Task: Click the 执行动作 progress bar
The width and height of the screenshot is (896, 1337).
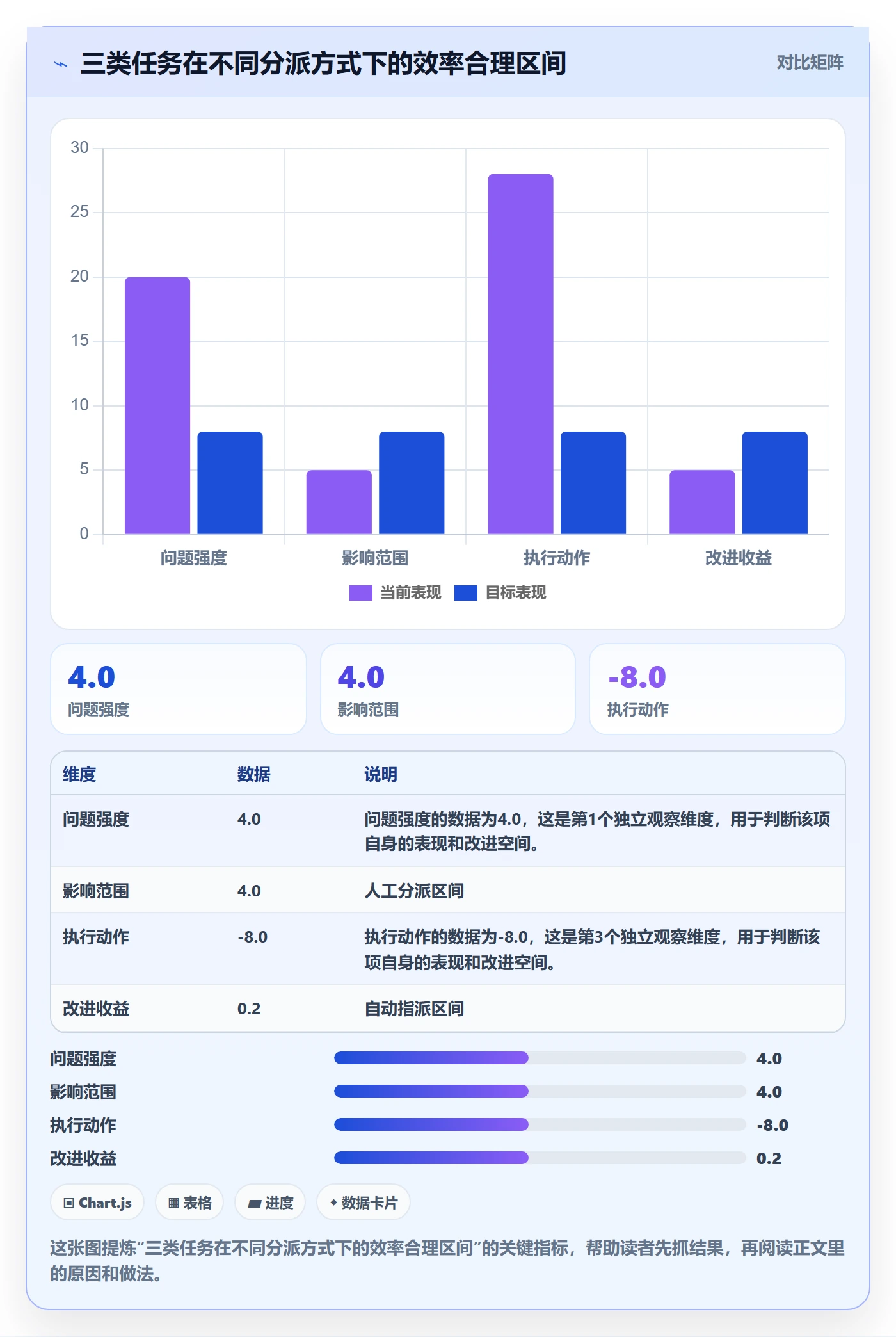Action: [x=540, y=1124]
